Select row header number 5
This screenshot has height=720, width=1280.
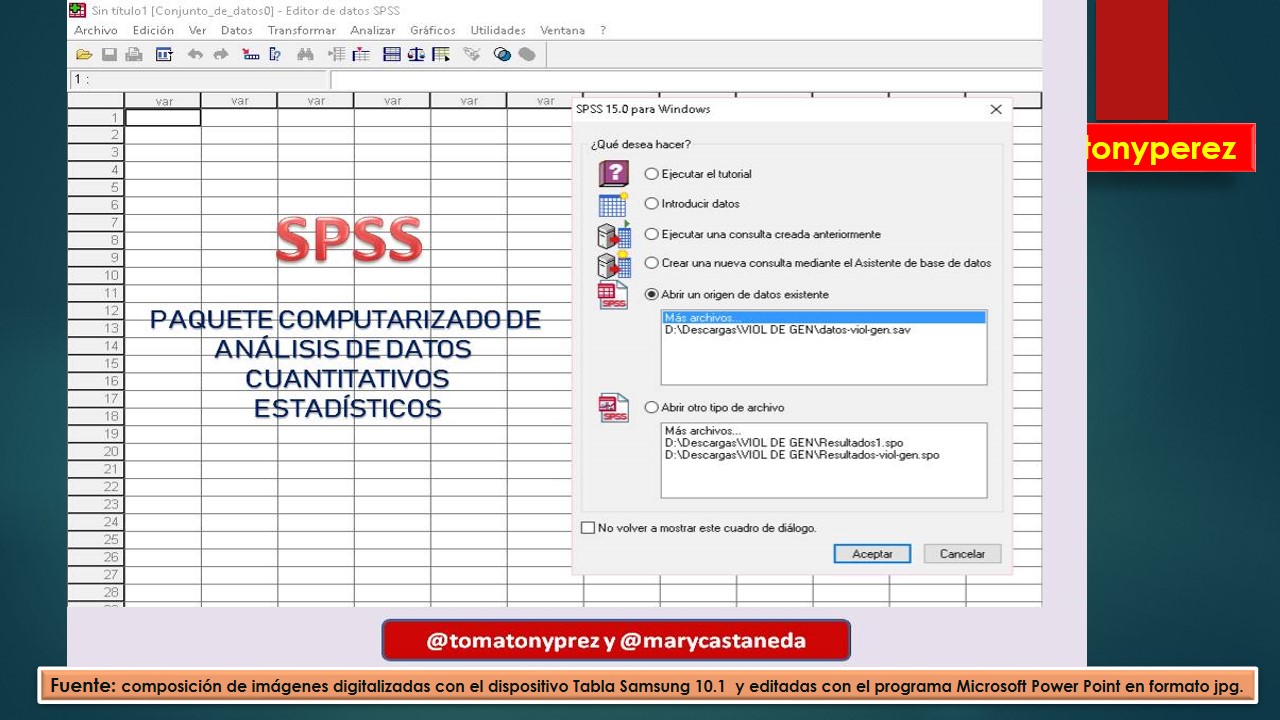click(96, 187)
